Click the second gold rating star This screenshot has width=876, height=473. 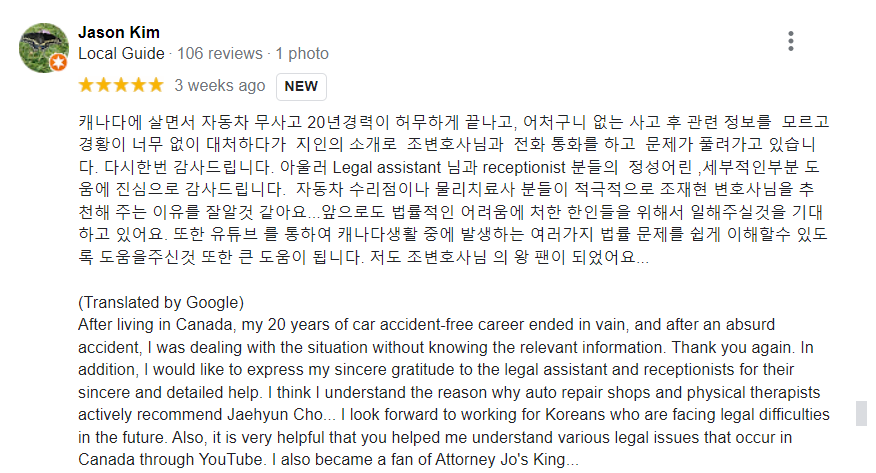point(104,85)
